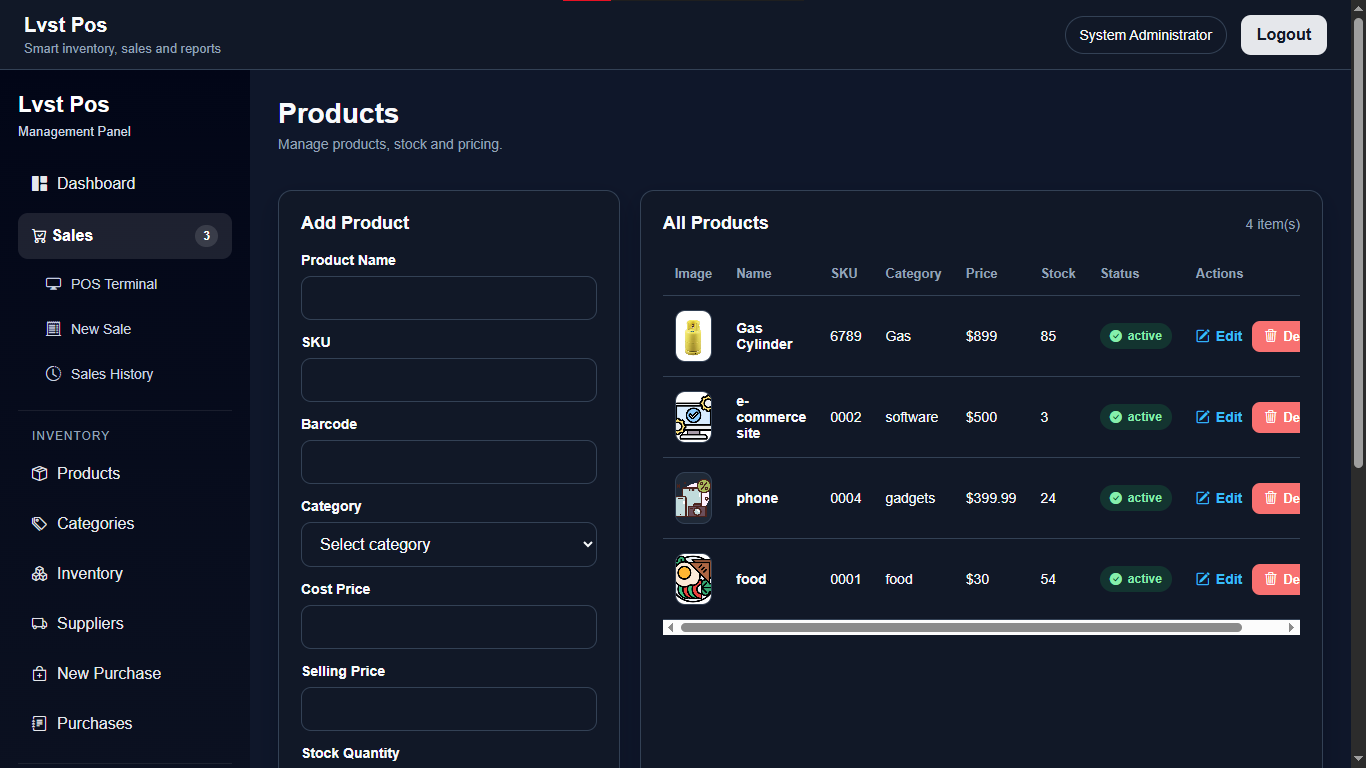Click the active status badge for food
The image size is (1366, 768).
point(1136,579)
